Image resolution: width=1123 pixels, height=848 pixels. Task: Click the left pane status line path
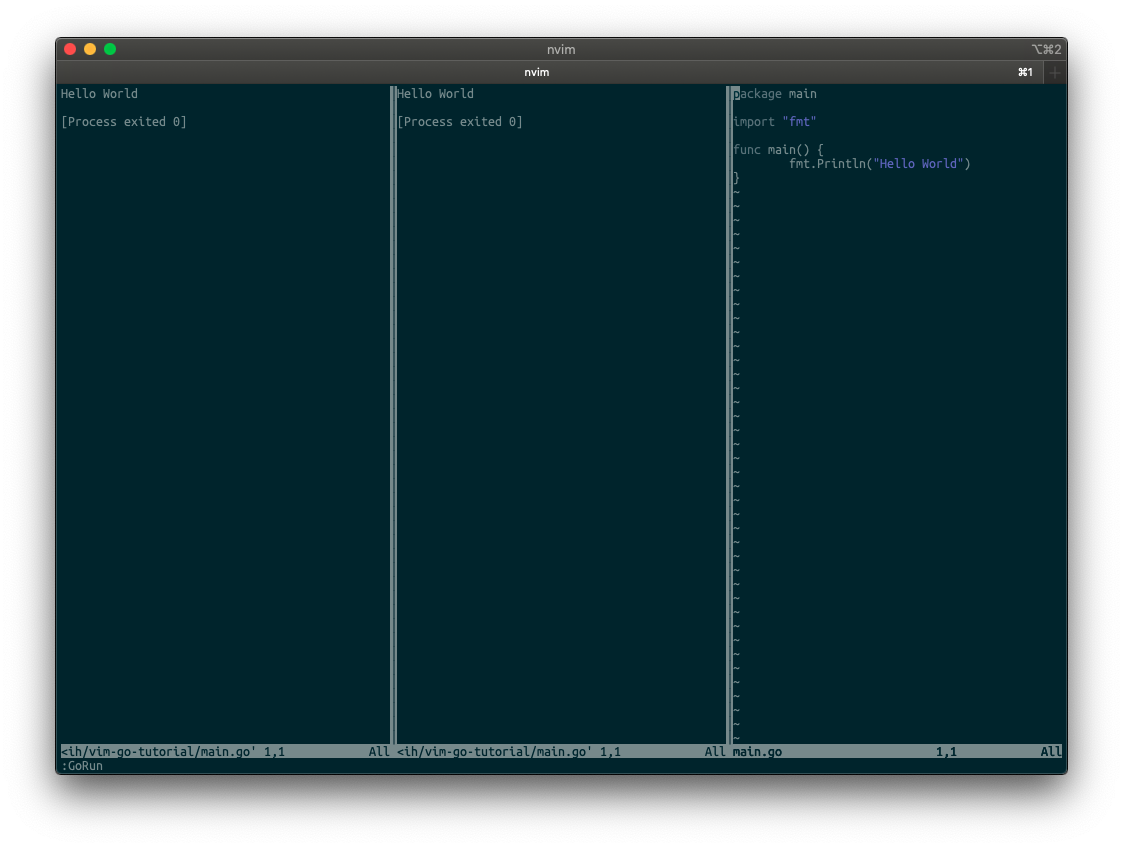click(x=158, y=752)
